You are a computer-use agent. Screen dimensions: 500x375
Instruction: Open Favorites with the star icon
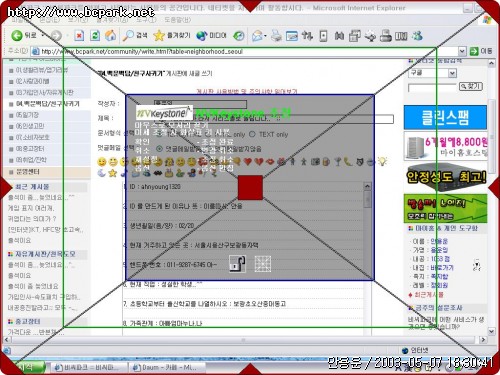pyautogui.click(x=159, y=35)
